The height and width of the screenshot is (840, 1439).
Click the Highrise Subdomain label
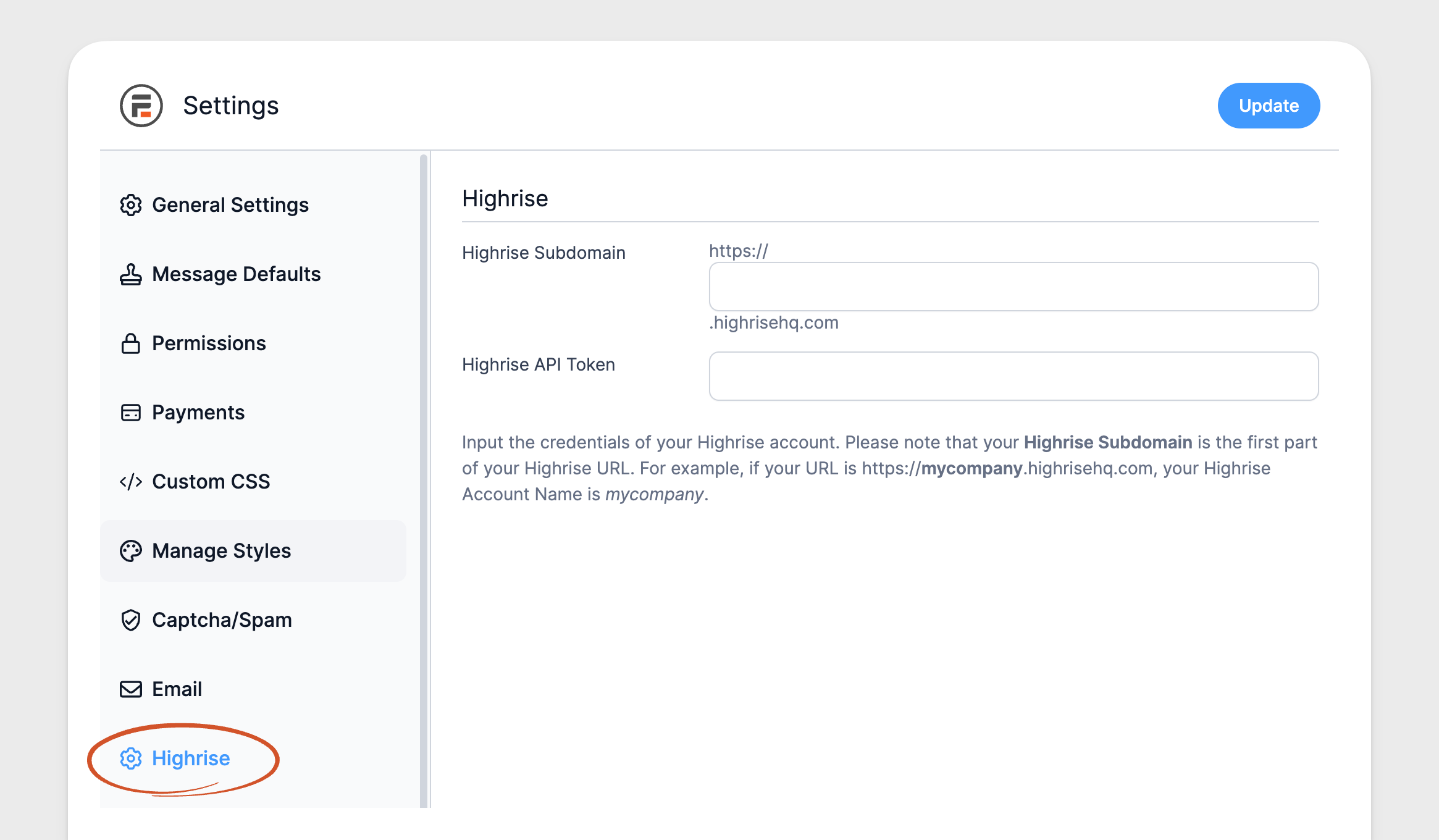544,253
